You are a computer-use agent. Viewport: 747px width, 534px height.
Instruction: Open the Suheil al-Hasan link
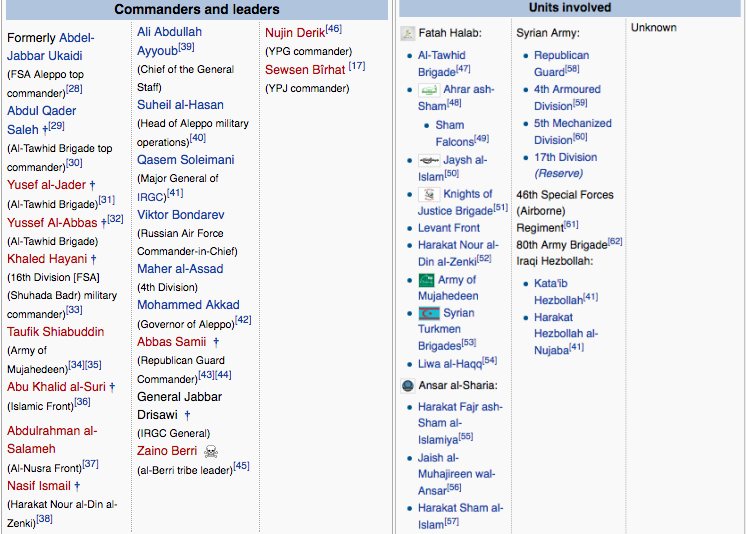click(180, 105)
